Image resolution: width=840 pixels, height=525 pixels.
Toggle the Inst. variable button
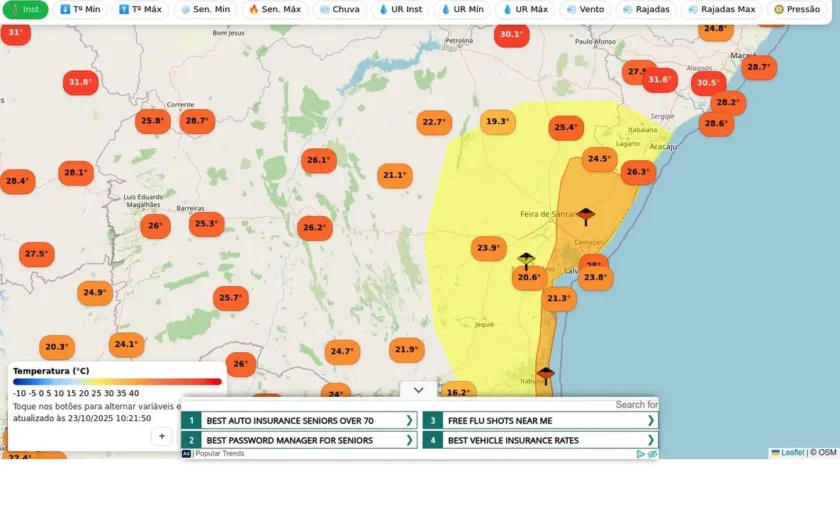(26, 9)
